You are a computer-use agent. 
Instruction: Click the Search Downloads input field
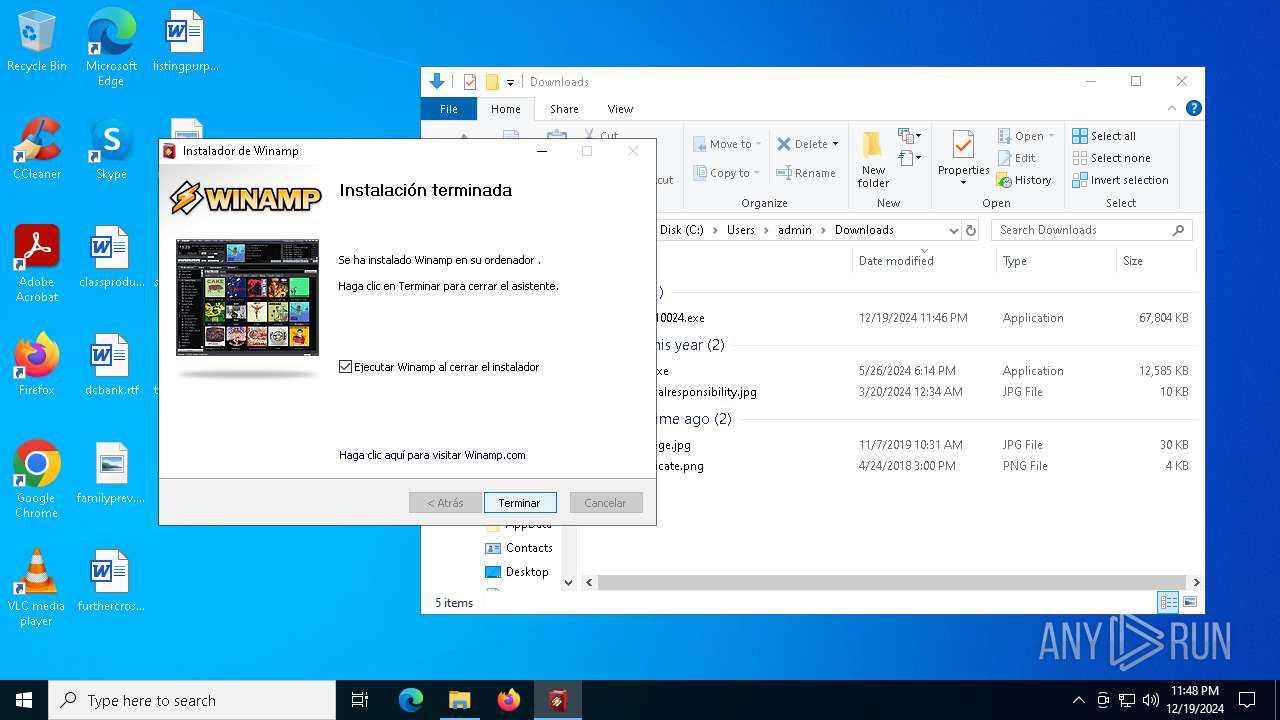click(1091, 230)
